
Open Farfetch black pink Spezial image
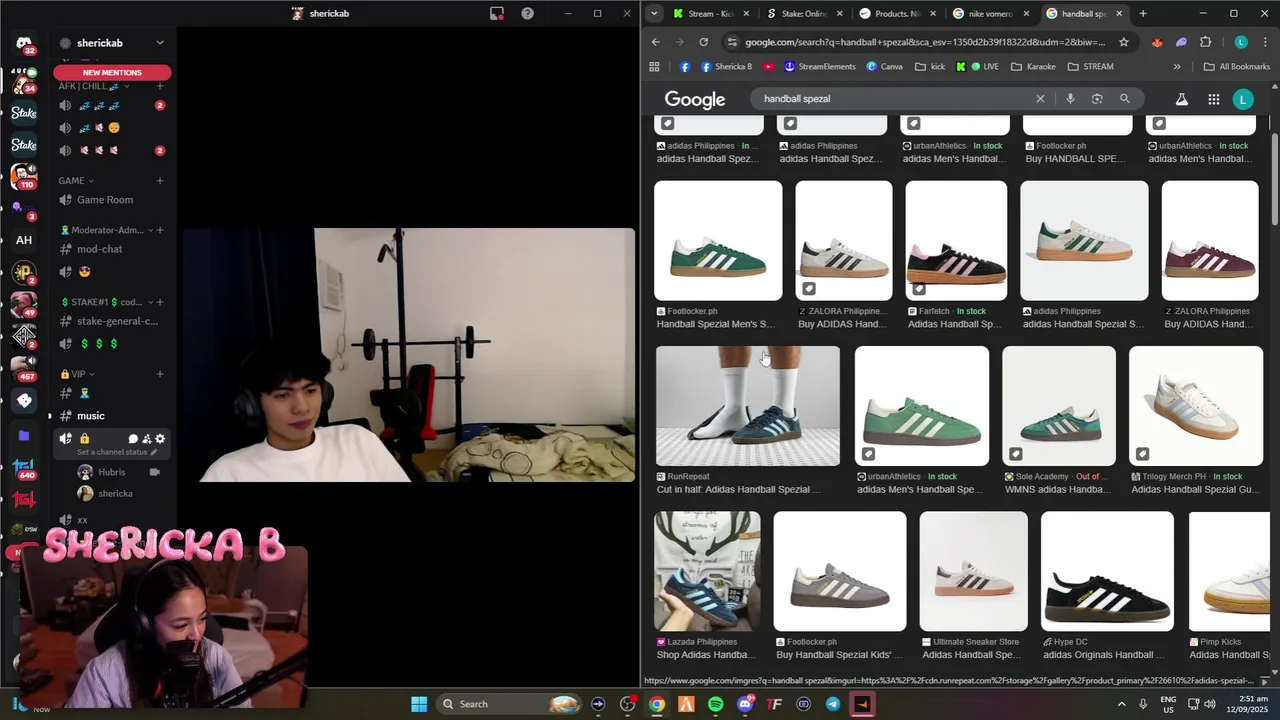click(956, 241)
